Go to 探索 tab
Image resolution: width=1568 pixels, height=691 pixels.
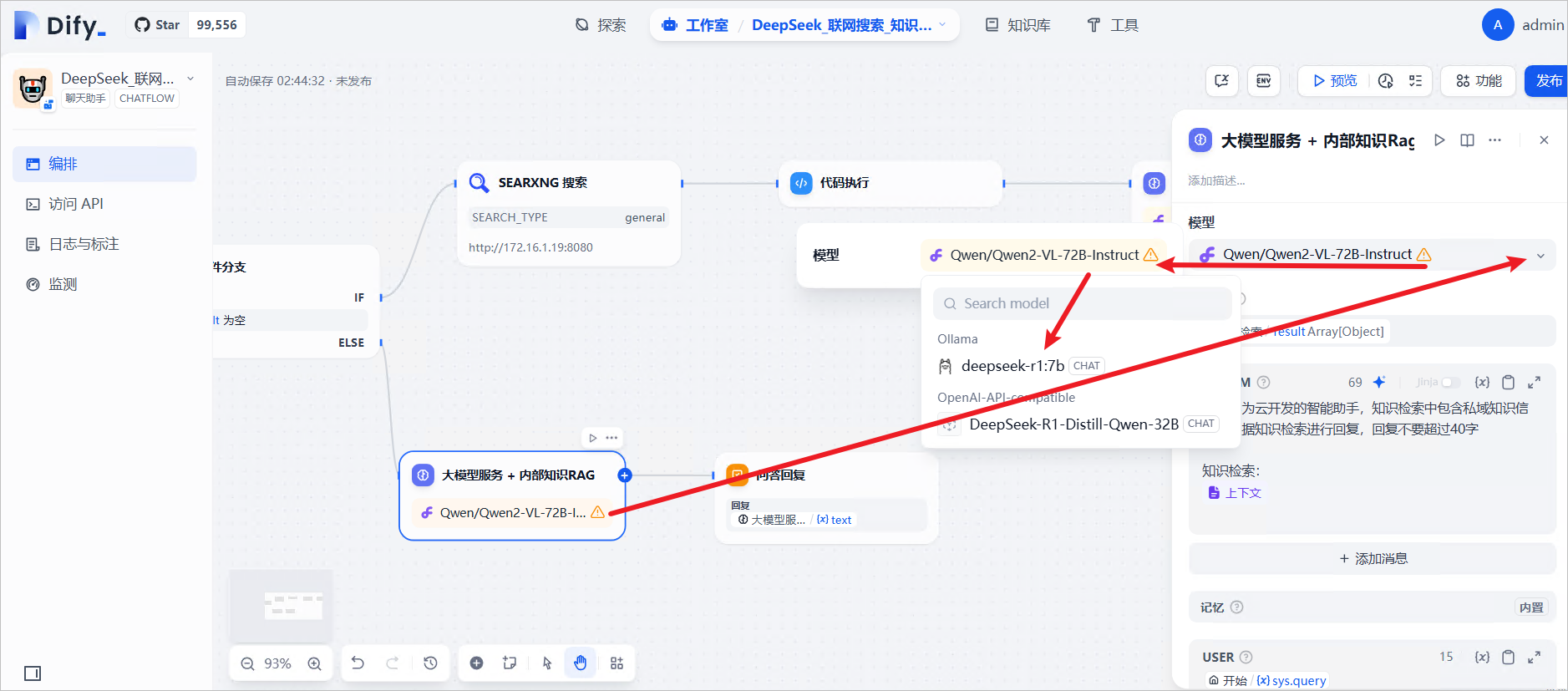pos(601,25)
